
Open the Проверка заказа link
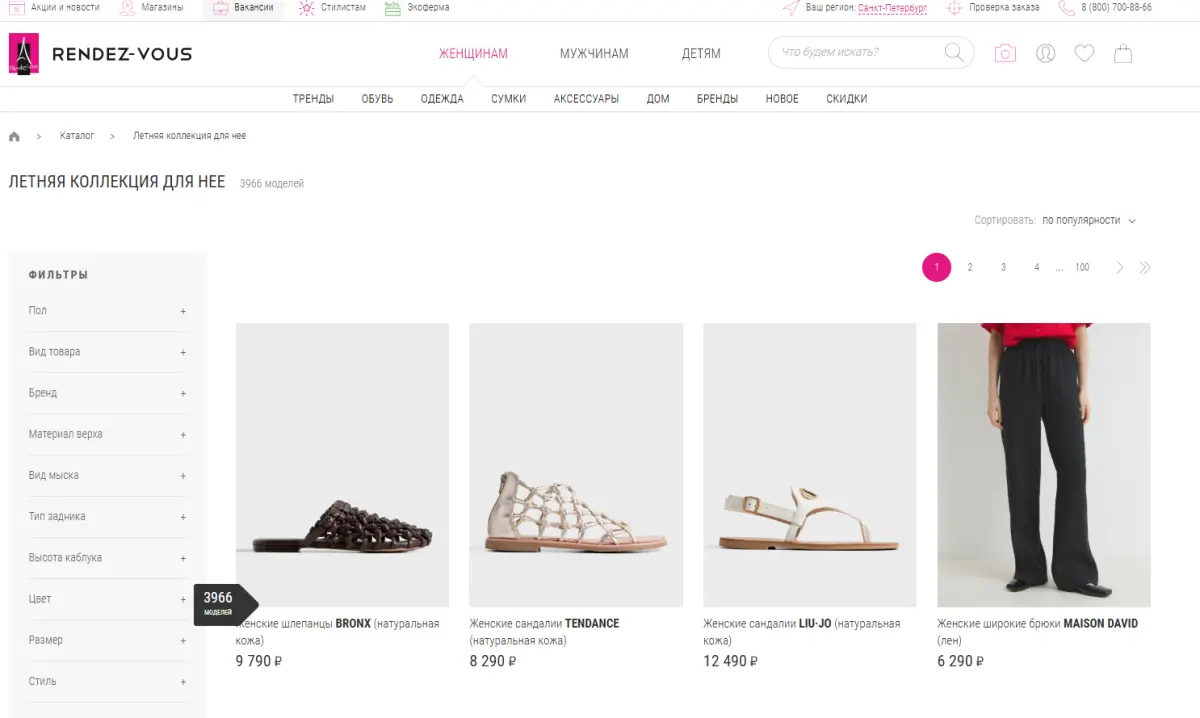[x=1004, y=8]
